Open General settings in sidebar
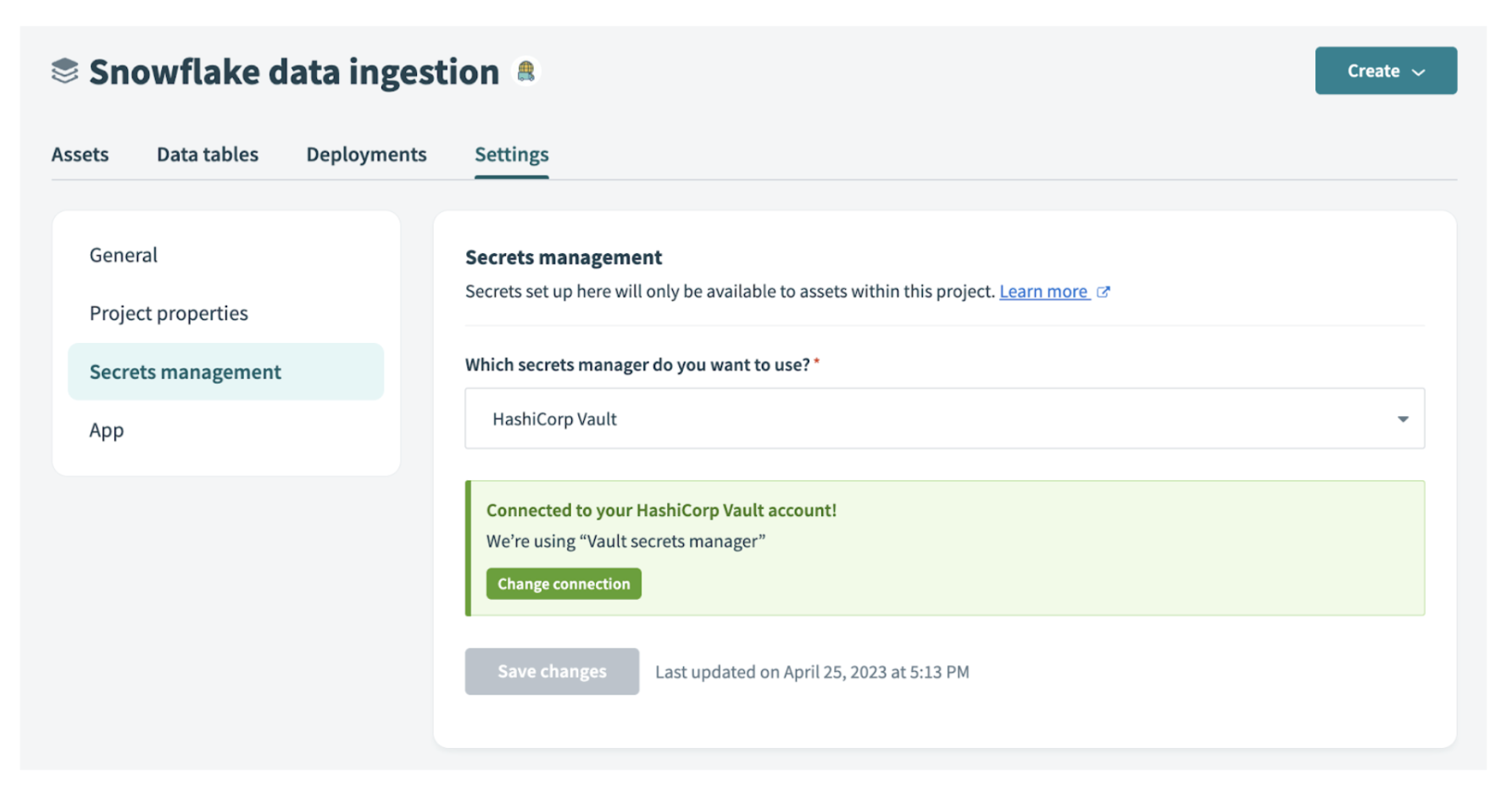This screenshot has height=793, width=1512. point(124,255)
